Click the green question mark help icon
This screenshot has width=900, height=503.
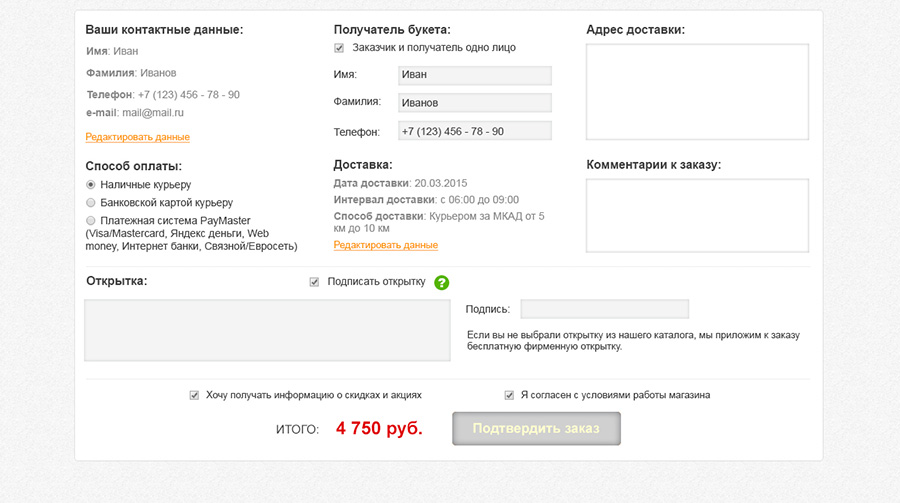click(x=441, y=283)
